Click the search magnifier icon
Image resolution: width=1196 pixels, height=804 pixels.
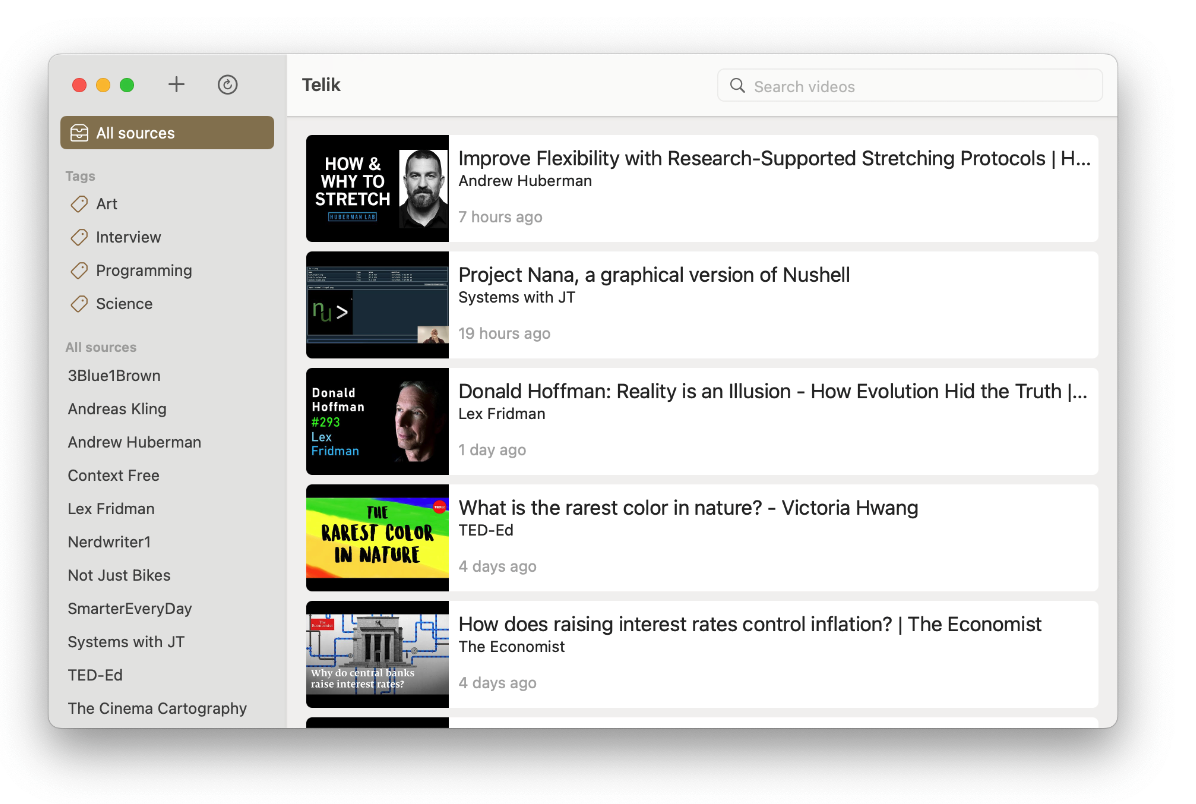pyautogui.click(x=737, y=86)
